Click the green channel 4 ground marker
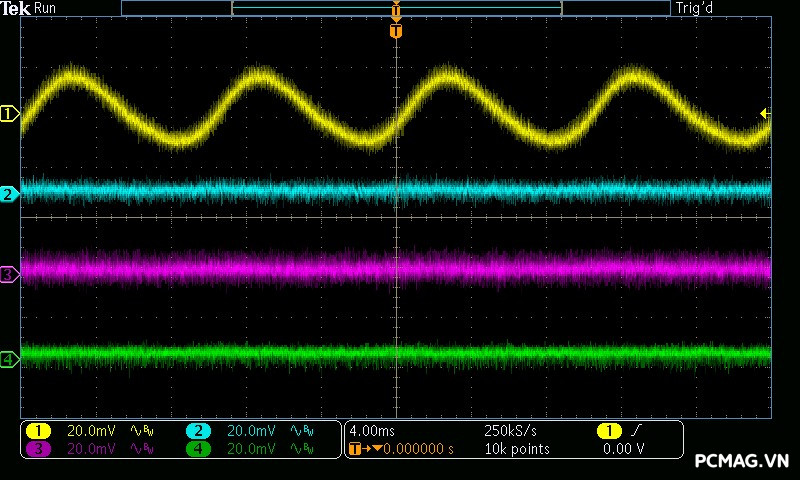The width and height of the screenshot is (800, 480). point(9,359)
